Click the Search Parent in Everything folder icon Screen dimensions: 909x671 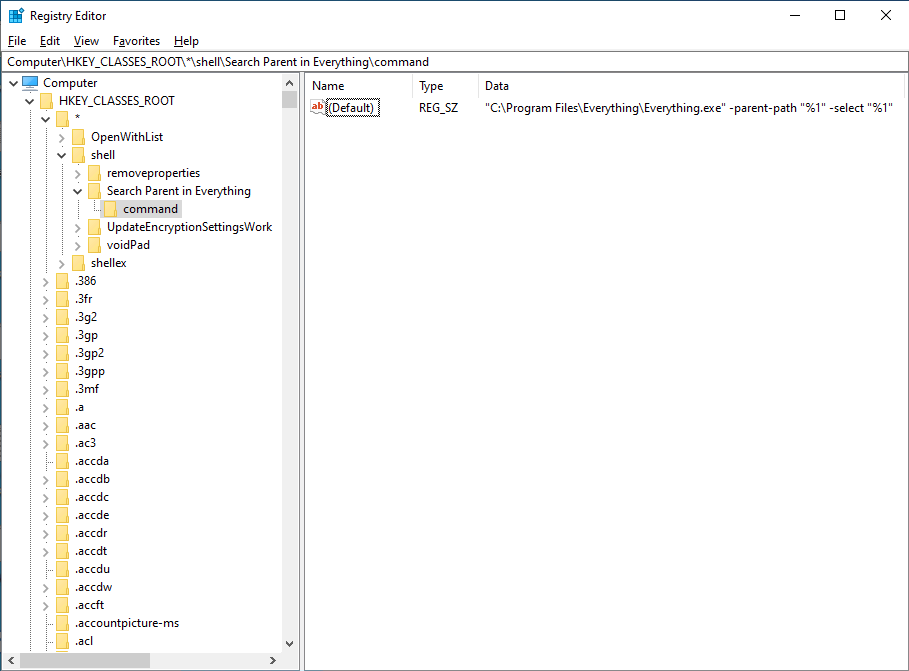tap(93, 190)
